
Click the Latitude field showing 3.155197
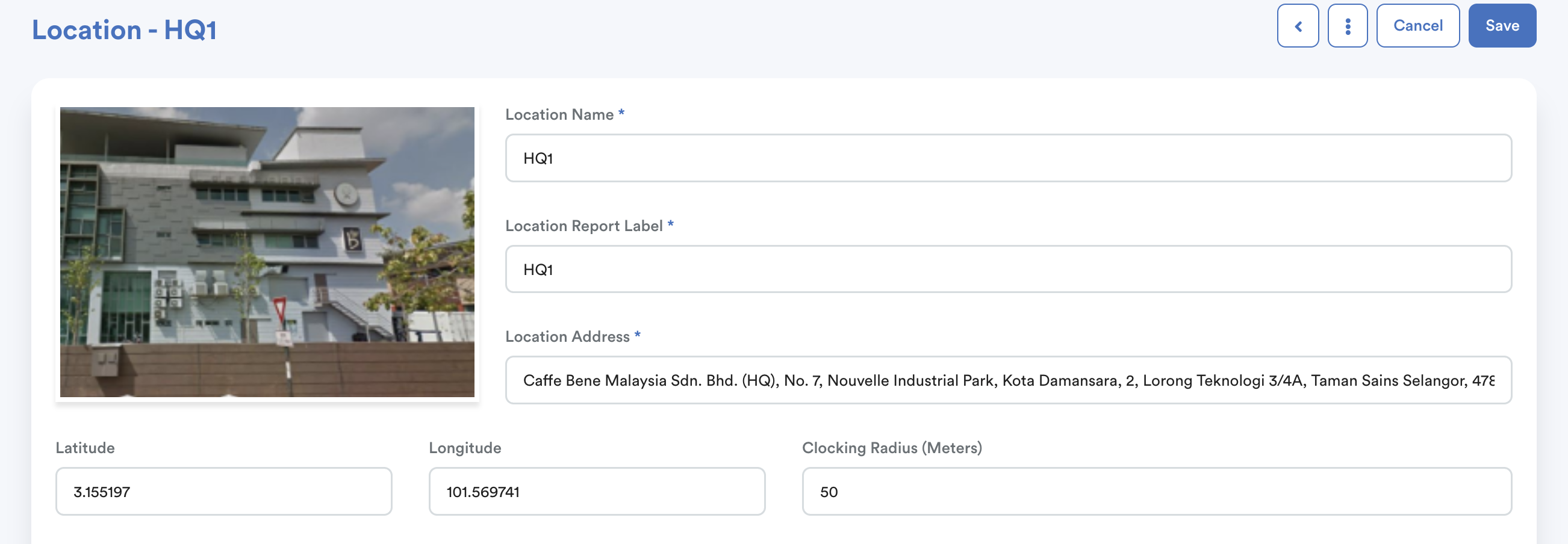[x=223, y=492]
